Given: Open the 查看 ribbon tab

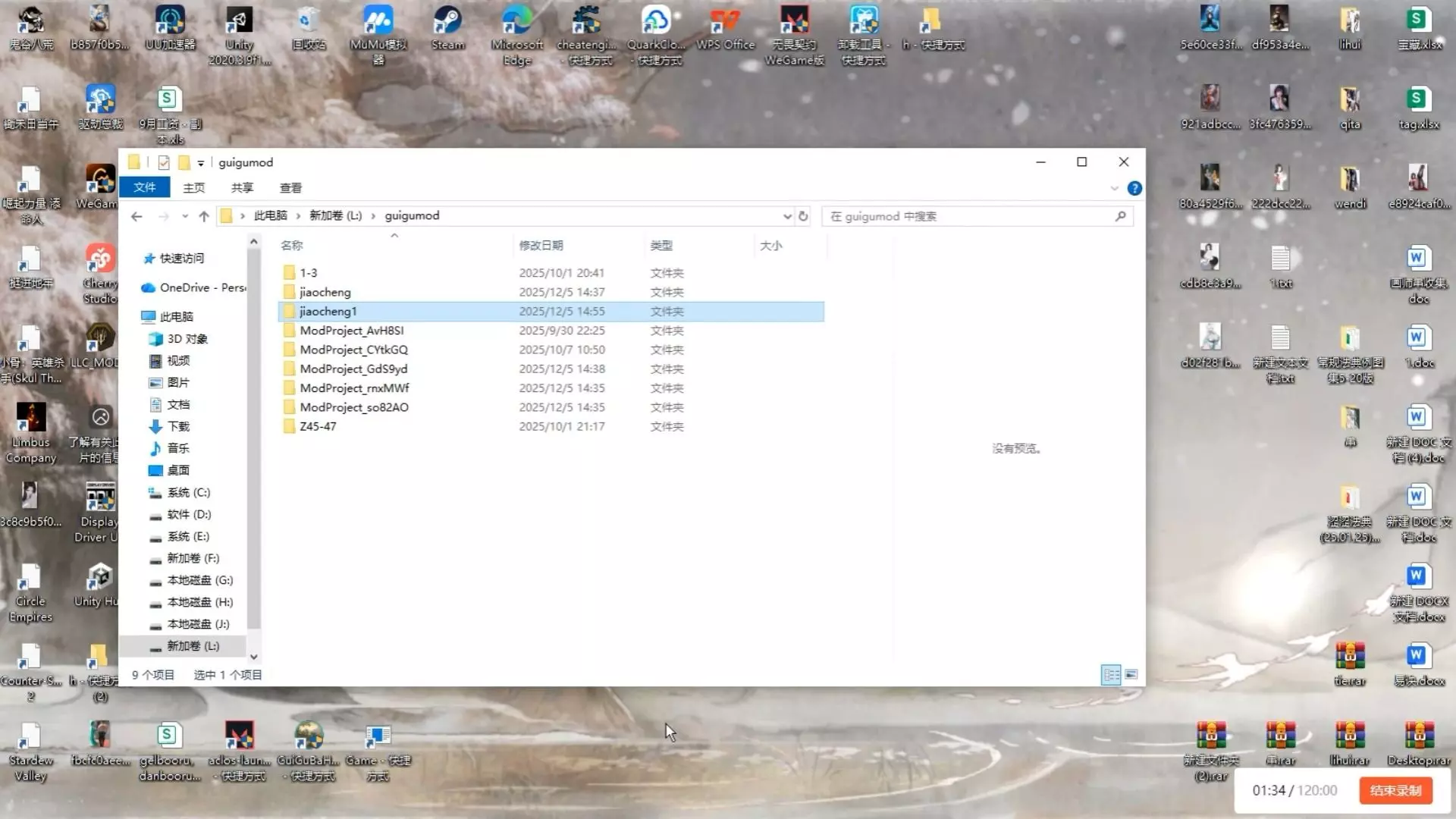Looking at the screenshot, I should tap(290, 187).
